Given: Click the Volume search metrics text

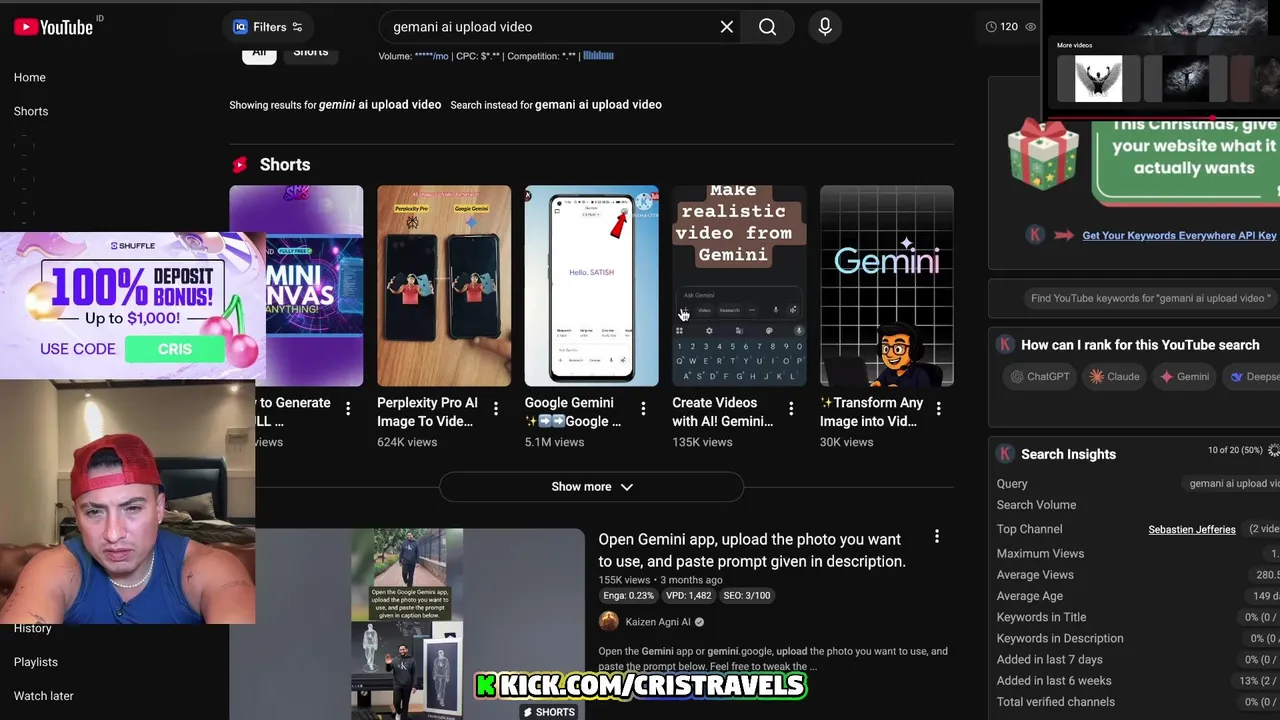Looking at the screenshot, I should coord(496,56).
